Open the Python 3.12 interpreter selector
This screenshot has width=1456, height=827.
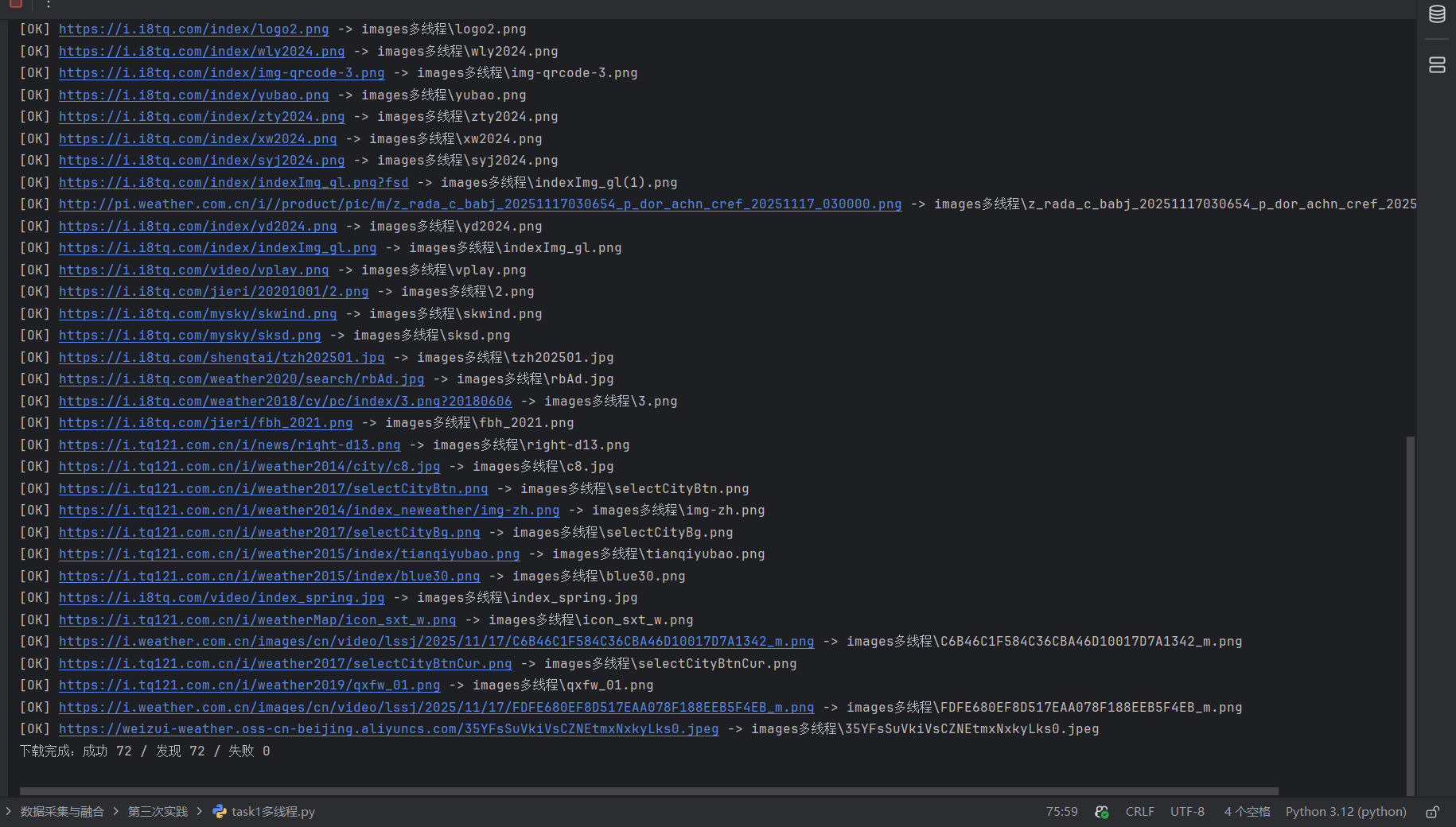pos(1345,812)
